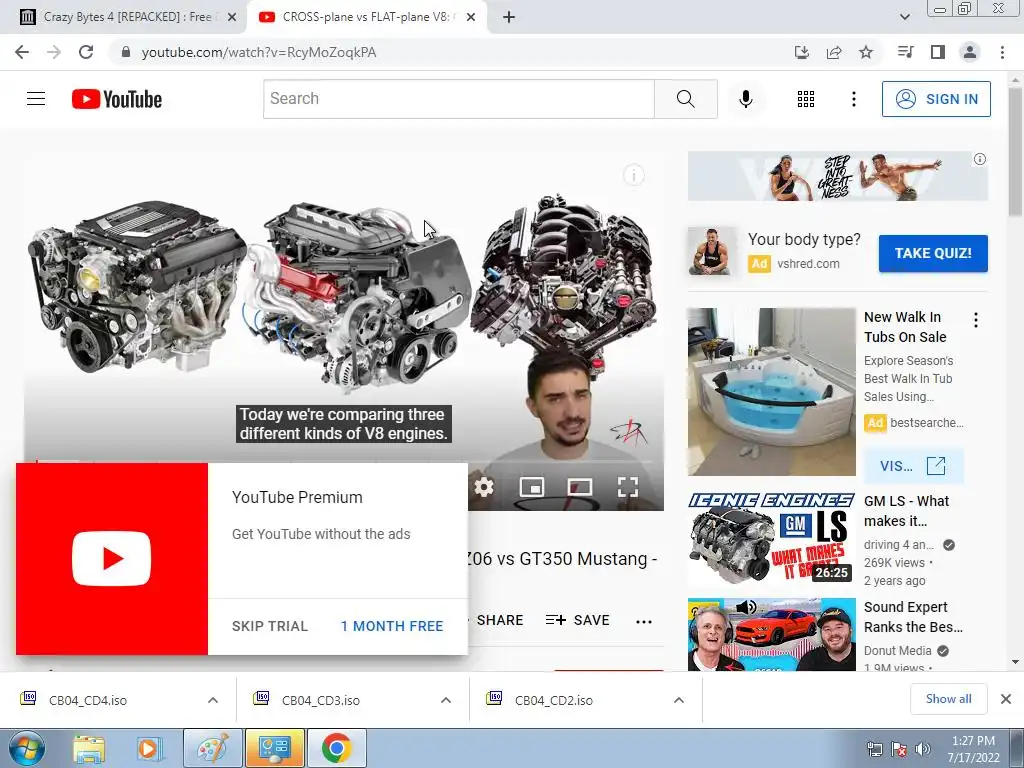Open the Chrome profile avatar

point(970,52)
